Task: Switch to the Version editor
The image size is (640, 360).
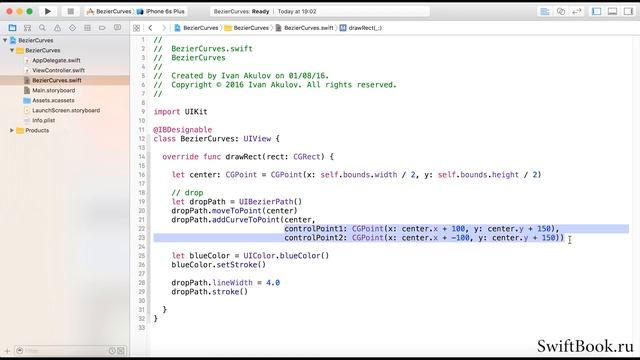Action: coord(577,11)
